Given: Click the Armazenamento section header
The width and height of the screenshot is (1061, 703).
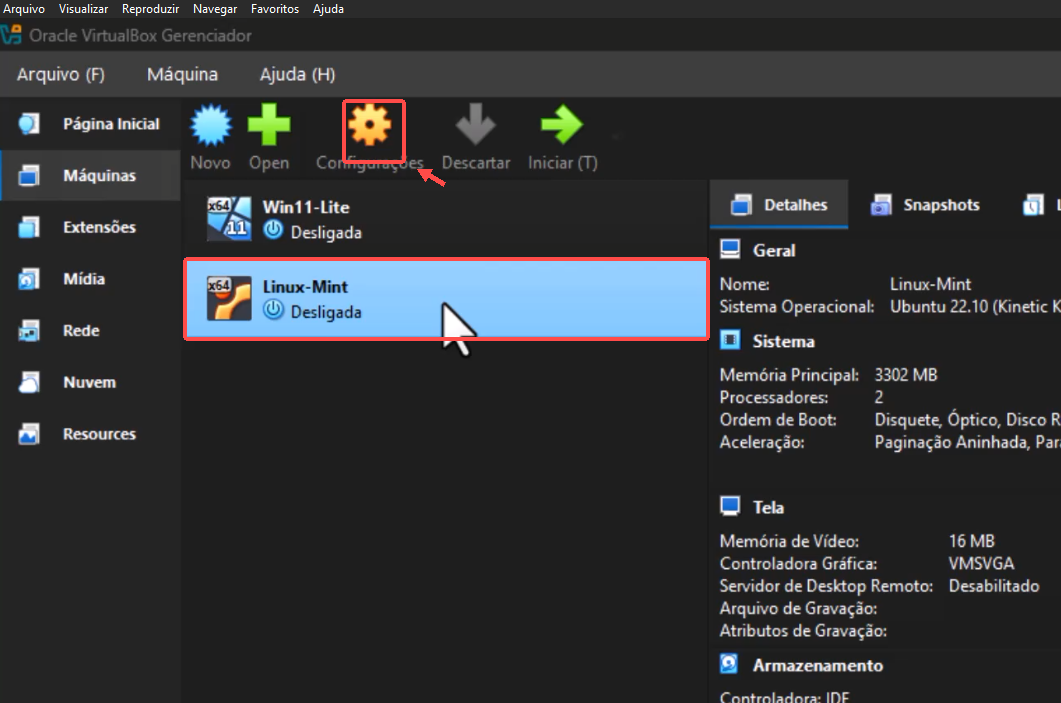Looking at the screenshot, I should coord(818,666).
